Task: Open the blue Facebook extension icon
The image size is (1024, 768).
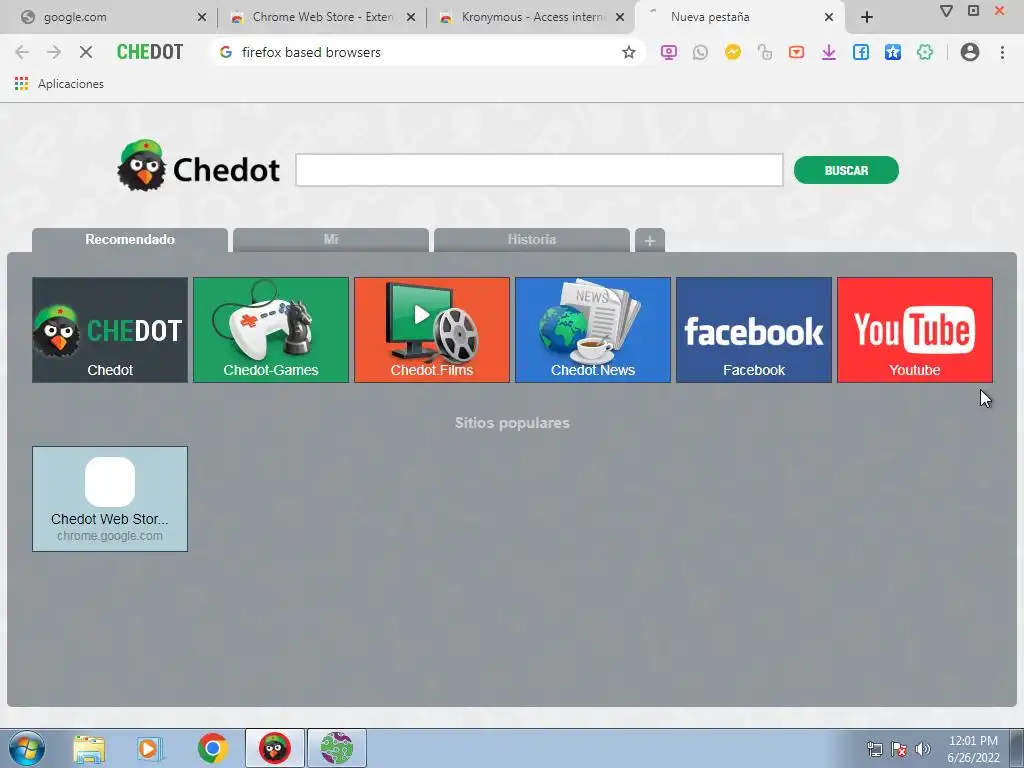Action: (x=860, y=52)
